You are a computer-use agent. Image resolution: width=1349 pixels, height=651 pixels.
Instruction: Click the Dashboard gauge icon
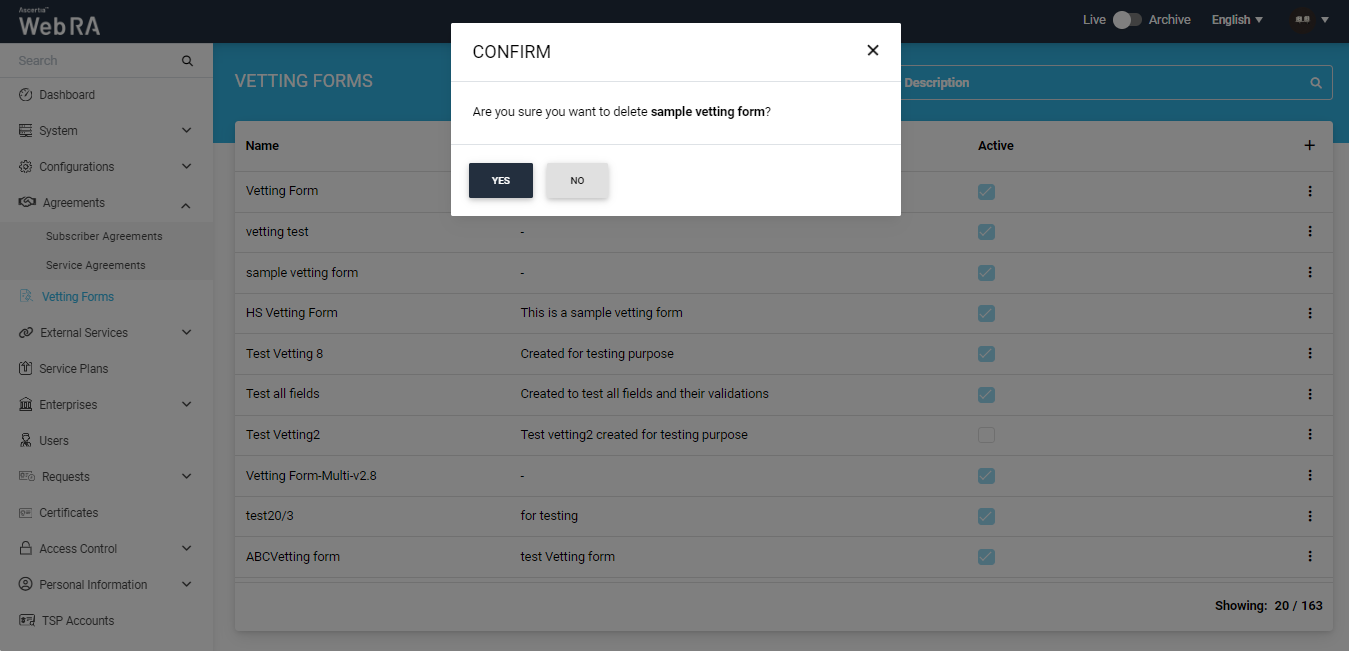[x=26, y=95]
